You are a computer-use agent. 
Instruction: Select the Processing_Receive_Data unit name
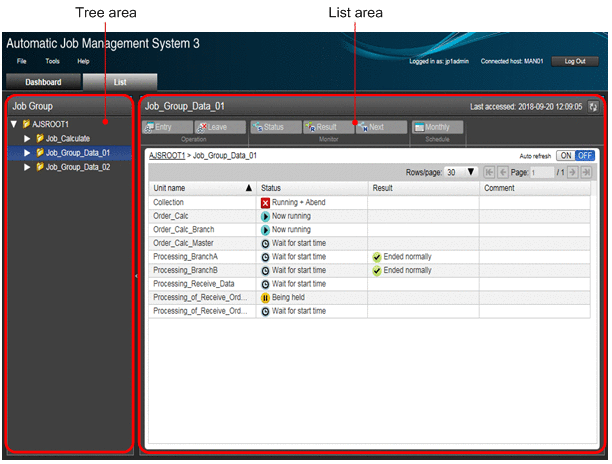click(194, 284)
